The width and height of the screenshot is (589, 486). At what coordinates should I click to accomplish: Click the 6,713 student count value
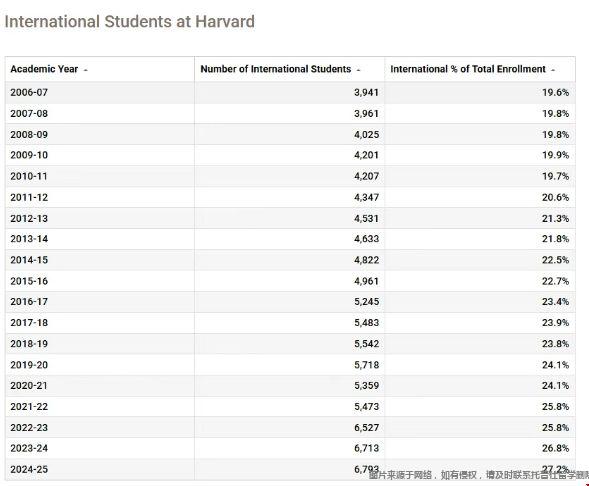coord(366,448)
